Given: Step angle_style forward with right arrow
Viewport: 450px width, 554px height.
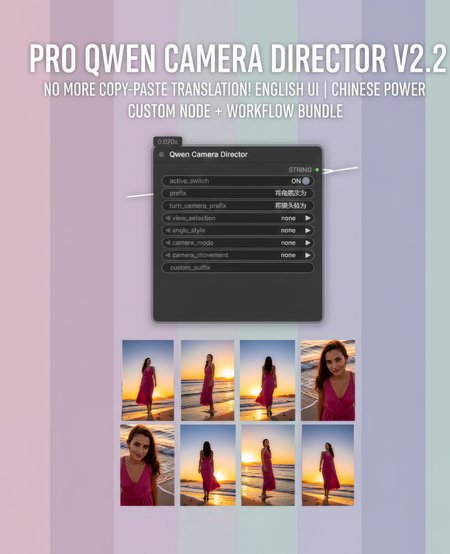Looking at the screenshot, I should click(x=308, y=230).
